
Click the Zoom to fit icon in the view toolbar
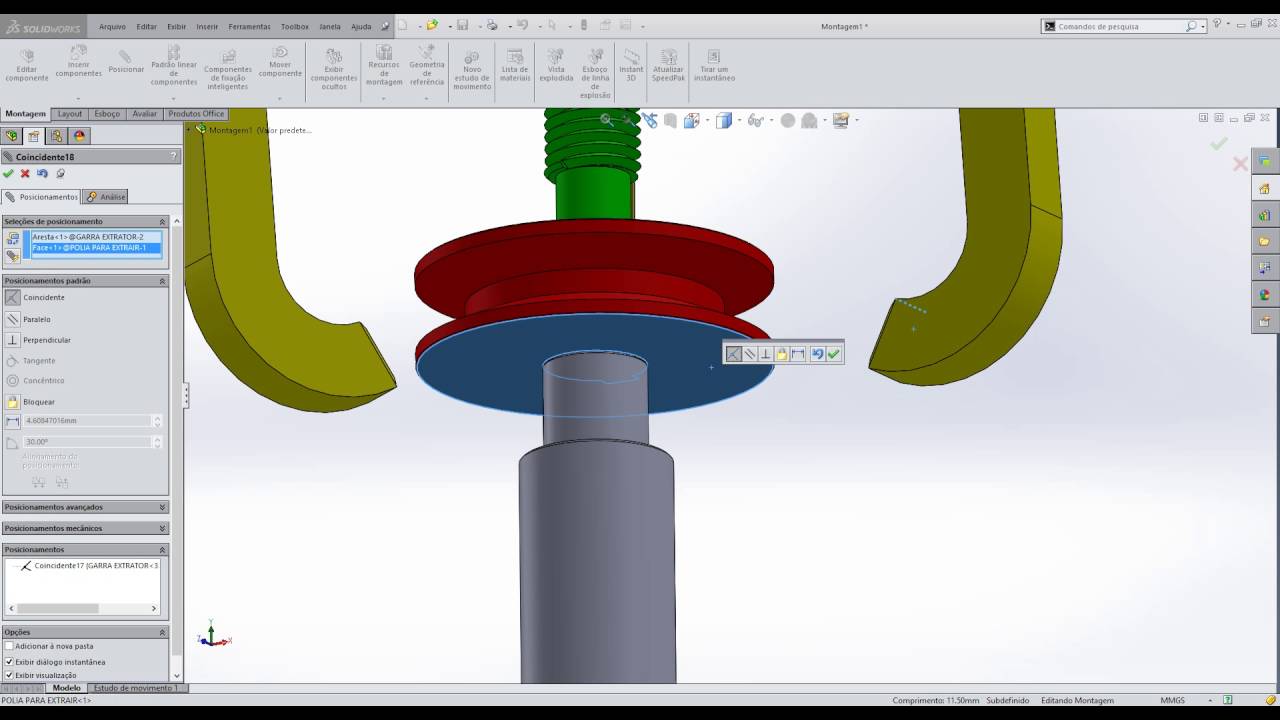pos(607,120)
